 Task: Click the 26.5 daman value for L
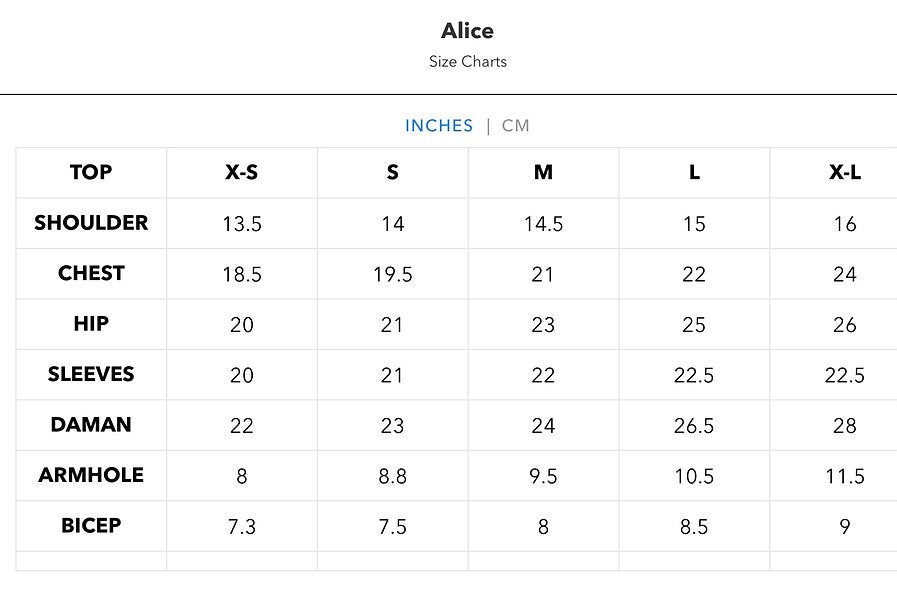pos(694,426)
